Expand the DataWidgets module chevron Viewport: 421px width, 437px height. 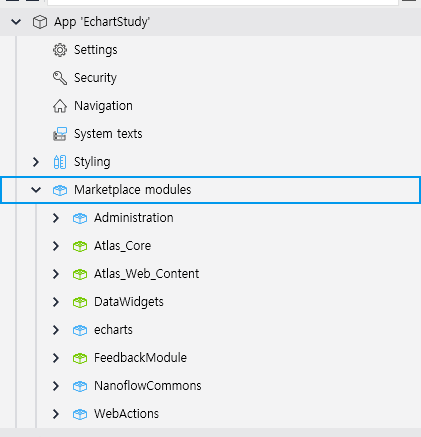pyautogui.click(x=56, y=302)
